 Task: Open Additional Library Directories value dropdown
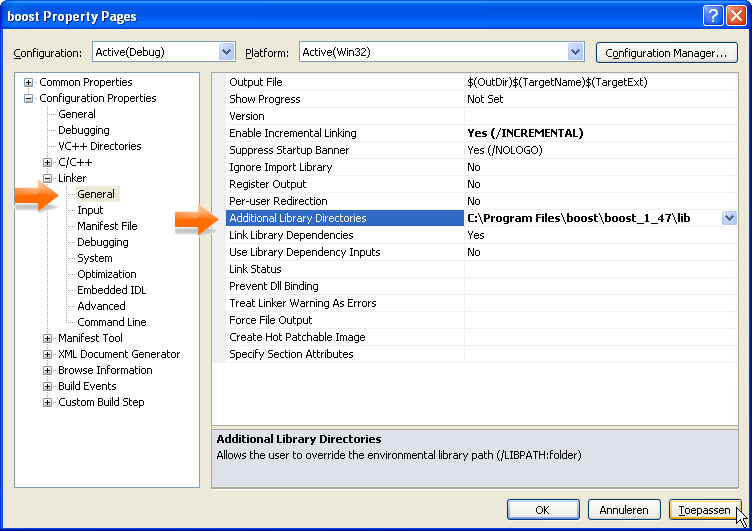729,218
